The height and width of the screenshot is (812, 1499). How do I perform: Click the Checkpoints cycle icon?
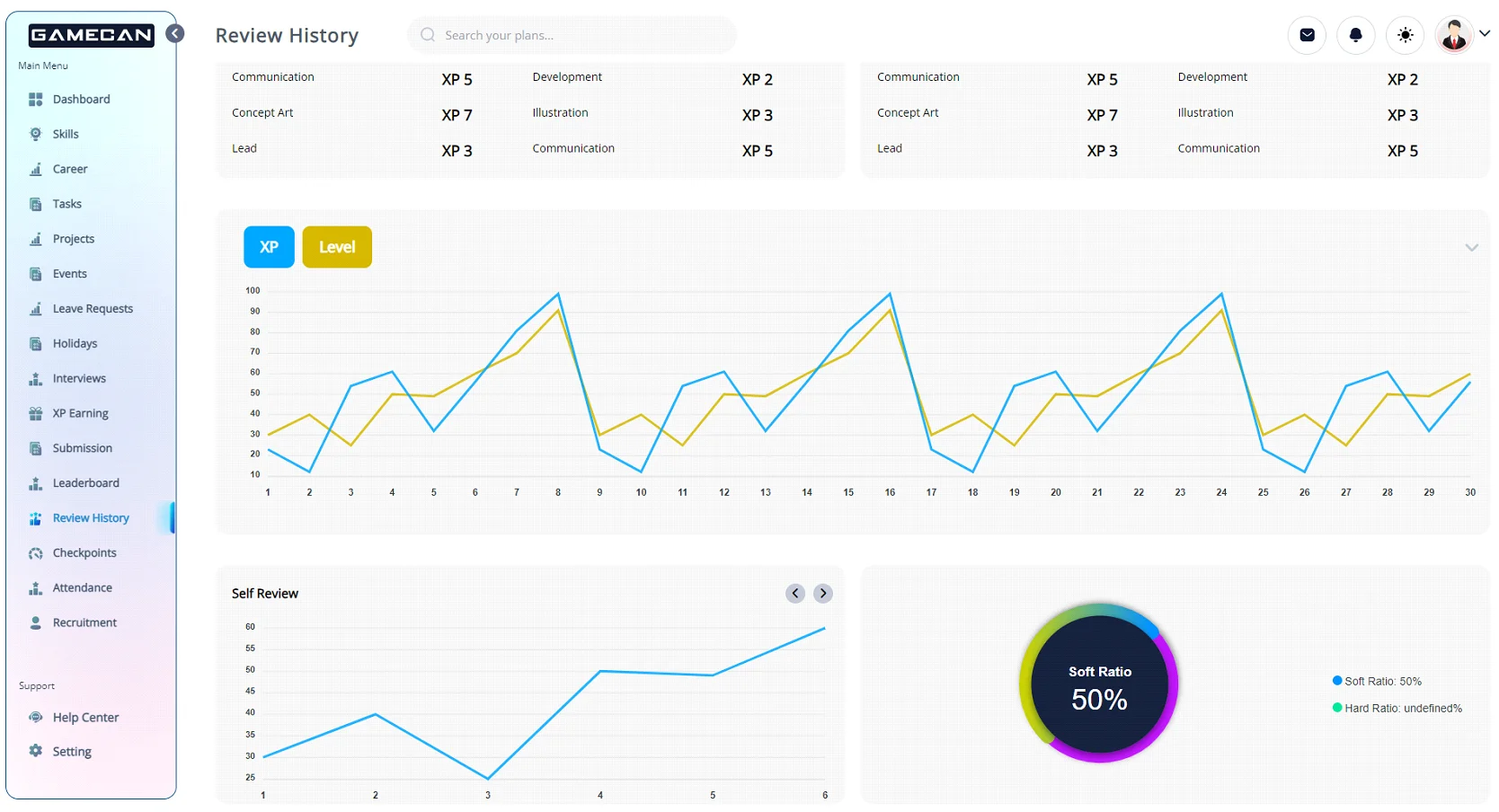click(x=36, y=553)
